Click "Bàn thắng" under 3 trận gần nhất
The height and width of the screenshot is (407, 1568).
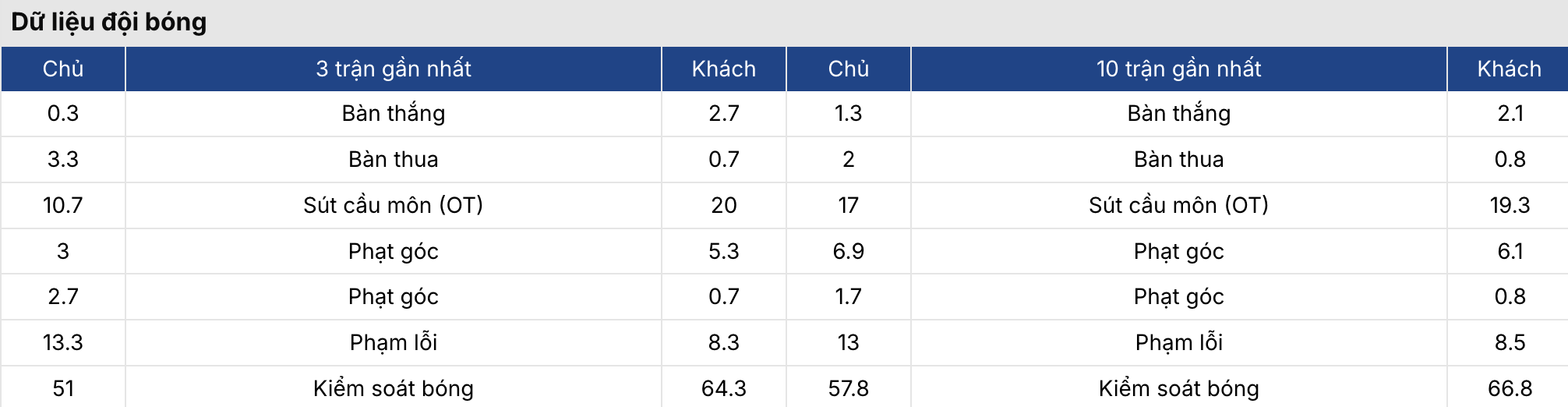394,113
